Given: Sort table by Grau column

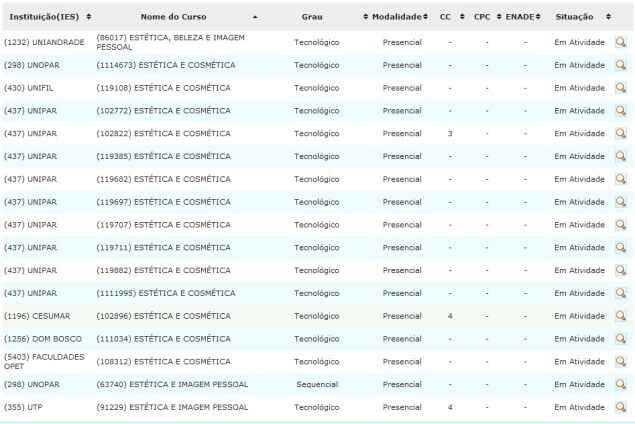Looking at the screenshot, I should pyautogui.click(x=365, y=17).
